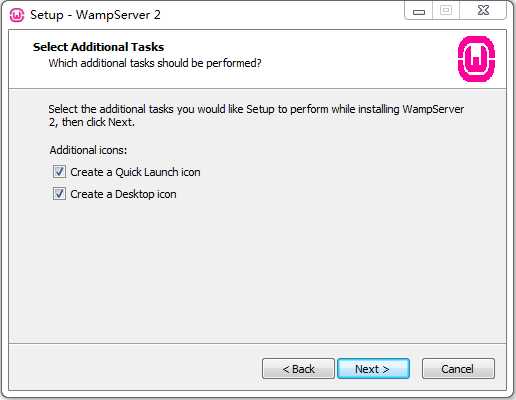Screen dimensions: 516x400
Task: Click the large pink WampServer logo
Action: point(476,59)
